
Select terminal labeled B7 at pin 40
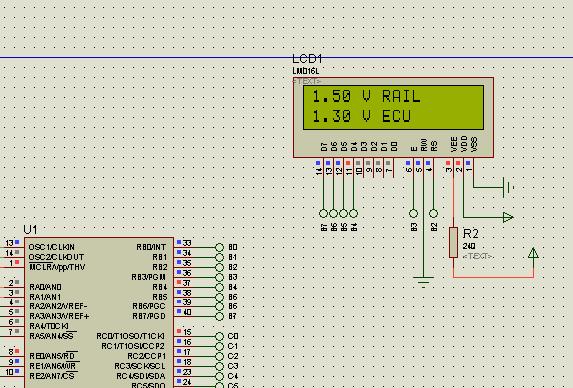pyautogui.click(x=219, y=316)
